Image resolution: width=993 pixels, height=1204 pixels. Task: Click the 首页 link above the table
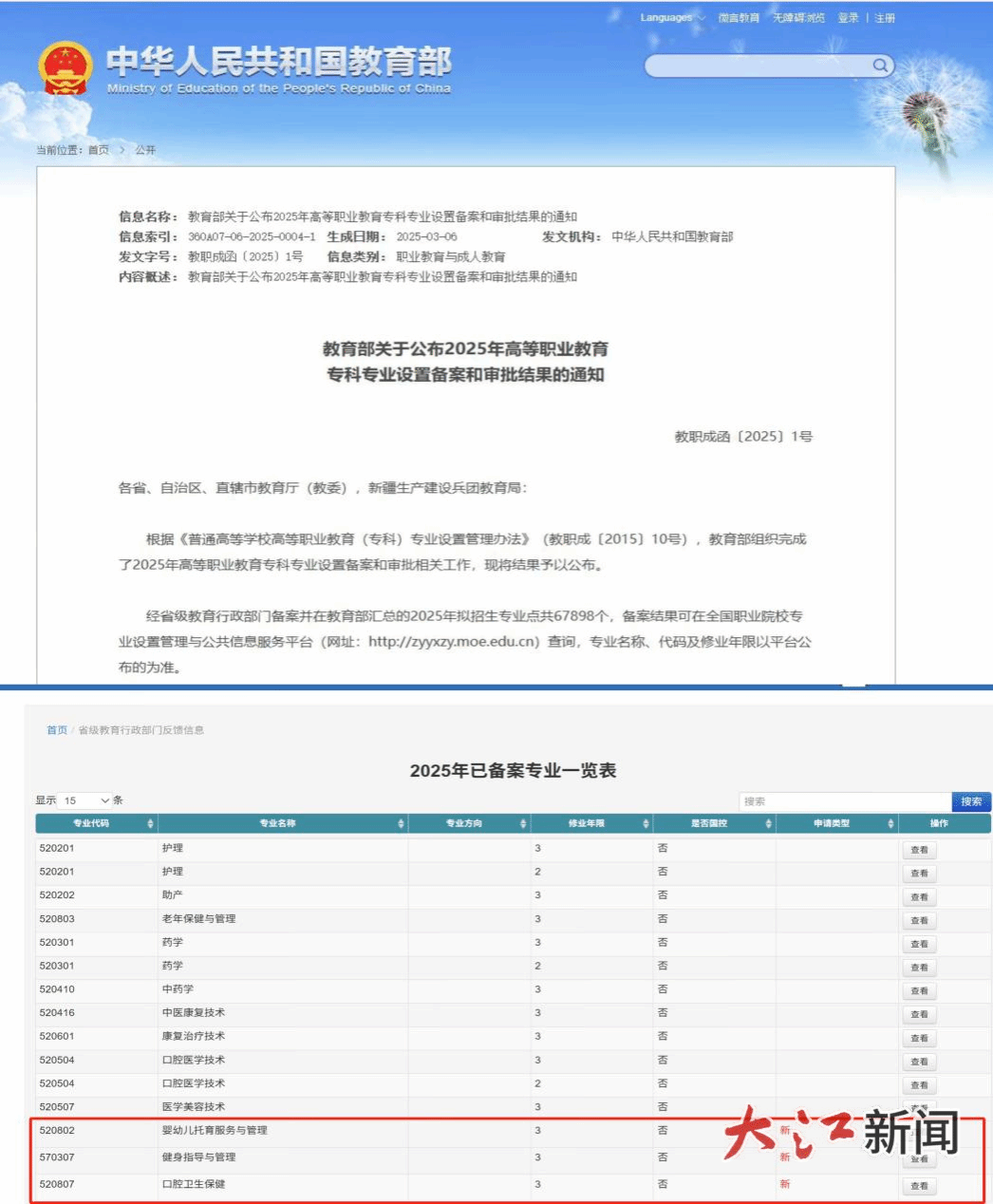(57, 730)
